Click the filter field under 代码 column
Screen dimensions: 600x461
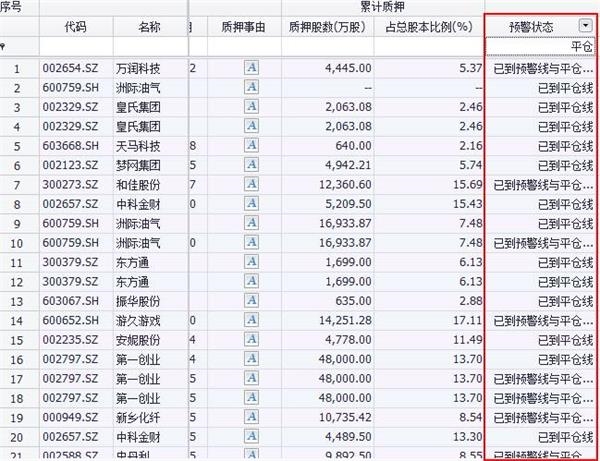point(75,47)
